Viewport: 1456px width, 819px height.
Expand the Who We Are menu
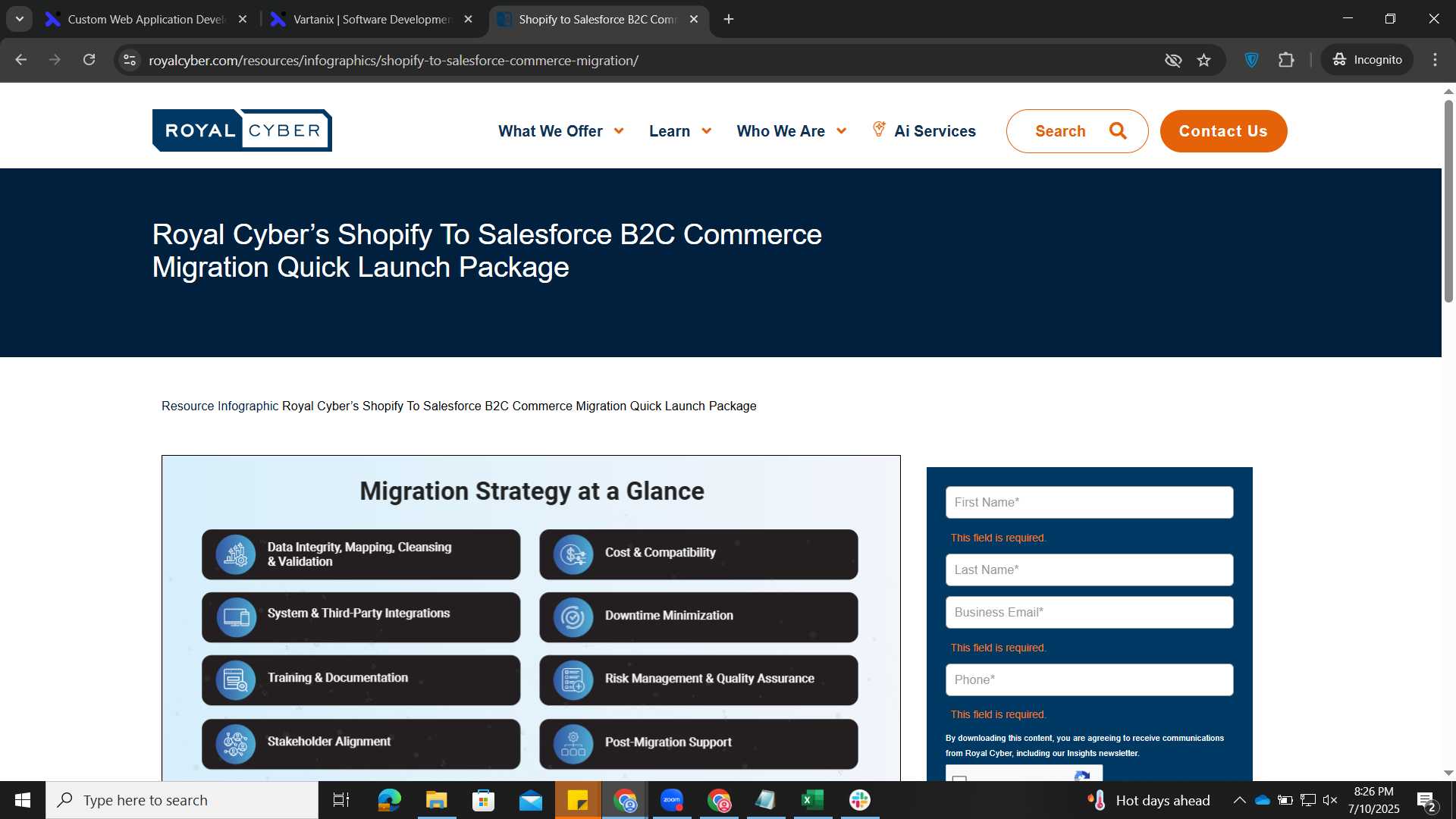[x=792, y=131]
